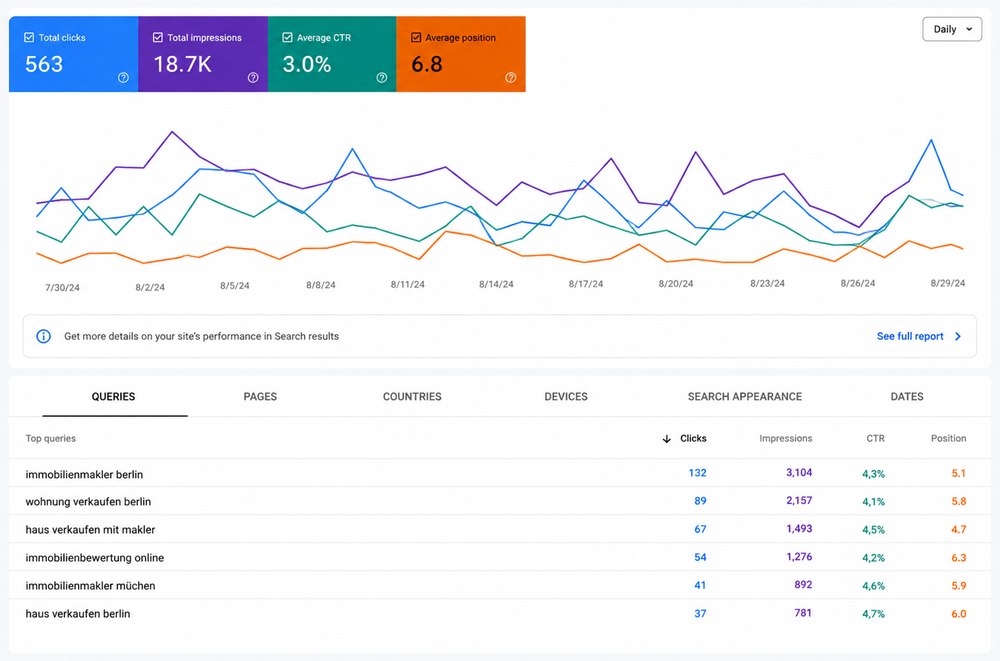Screen dimensions: 1000x661
Task: Select the Search Appearance tab
Action: 745,396
